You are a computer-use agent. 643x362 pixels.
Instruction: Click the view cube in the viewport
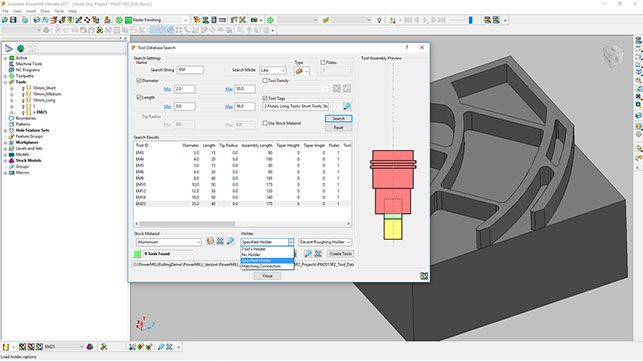(x=613, y=56)
